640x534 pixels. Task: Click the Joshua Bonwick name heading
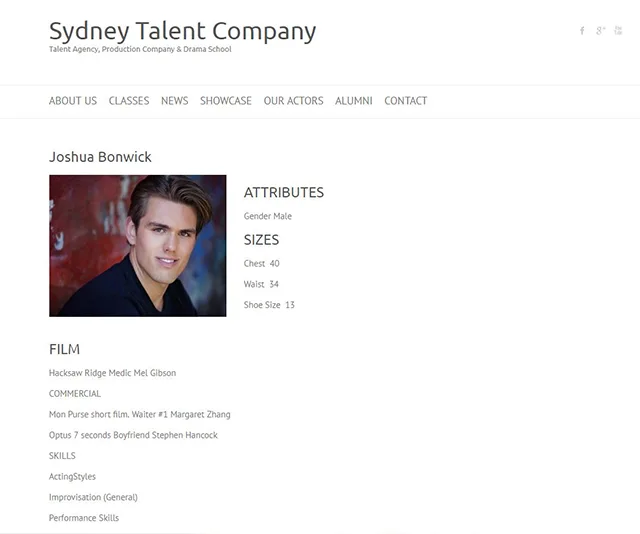[100, 157]
